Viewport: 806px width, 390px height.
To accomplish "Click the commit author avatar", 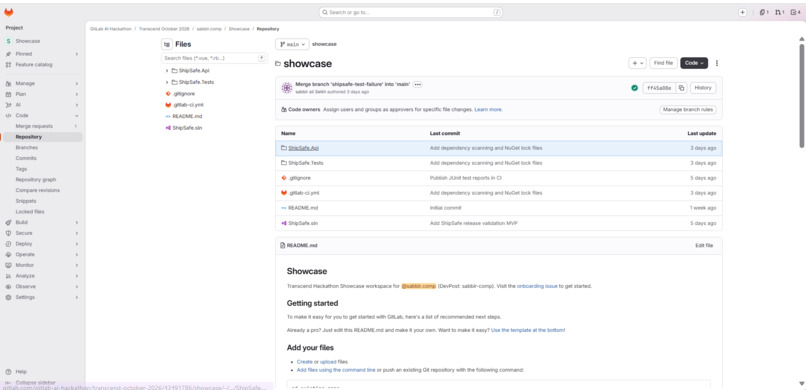I will point(286,88).
